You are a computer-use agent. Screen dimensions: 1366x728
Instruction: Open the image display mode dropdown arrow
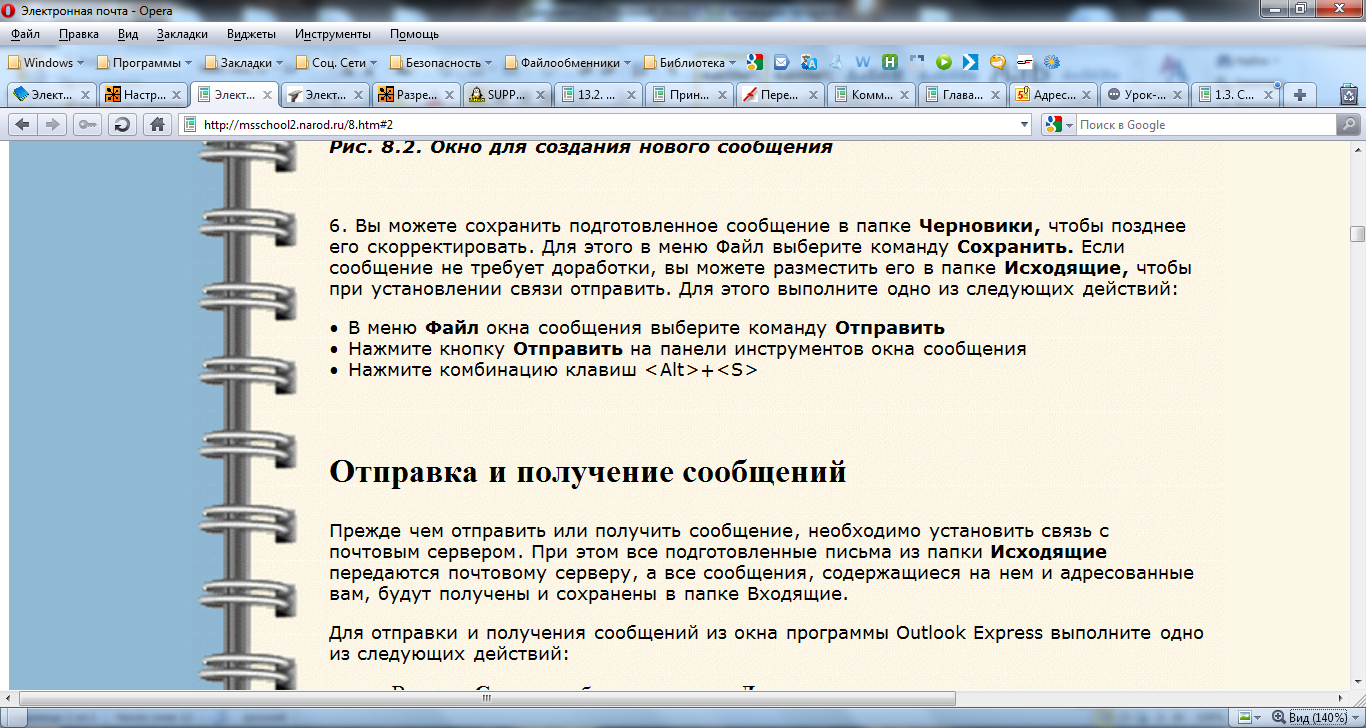1259,717
